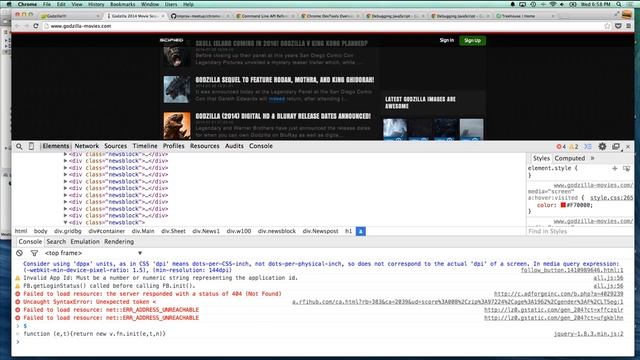Switch the drawer to the Rendering tab

[119, 242]
